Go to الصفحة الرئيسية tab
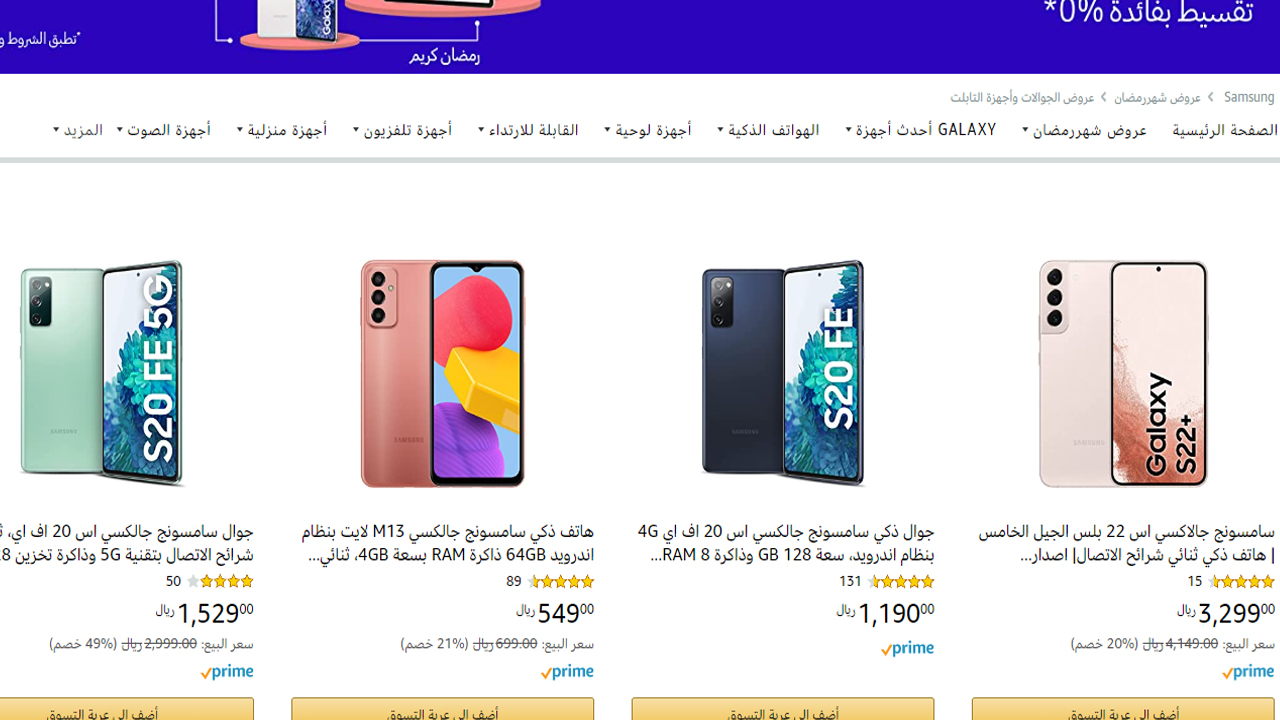The image size is (1280, 720). point(1225,130)
